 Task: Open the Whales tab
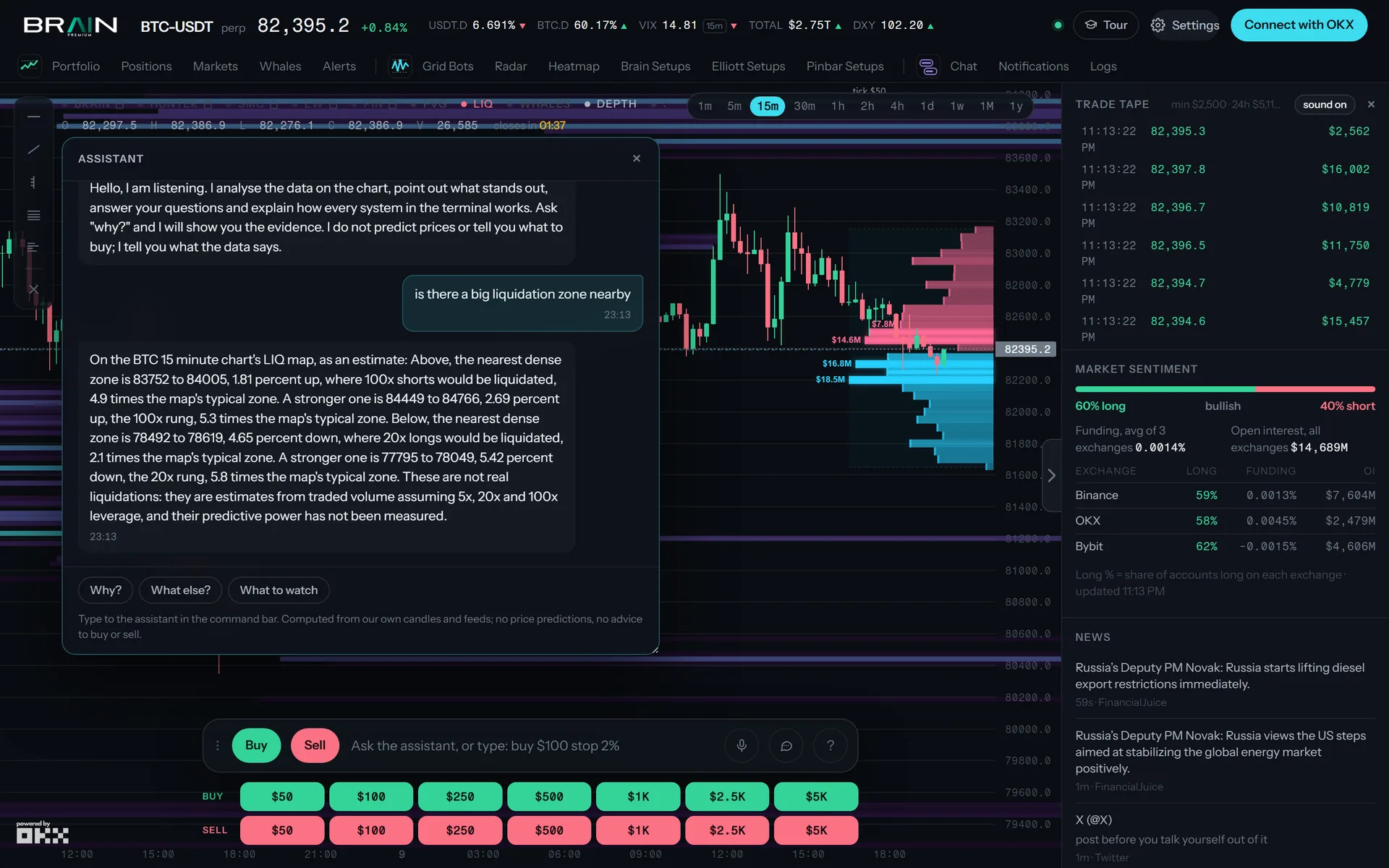point(280,66)
